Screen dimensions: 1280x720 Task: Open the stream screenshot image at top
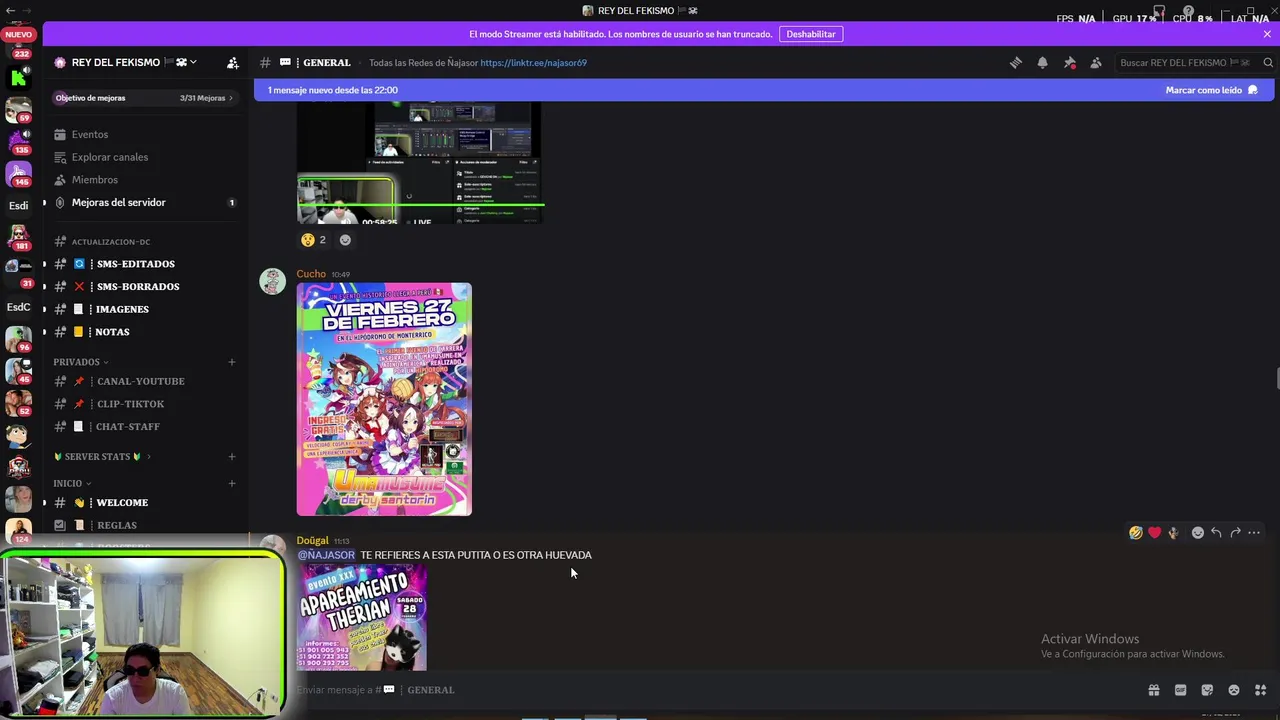420,162
